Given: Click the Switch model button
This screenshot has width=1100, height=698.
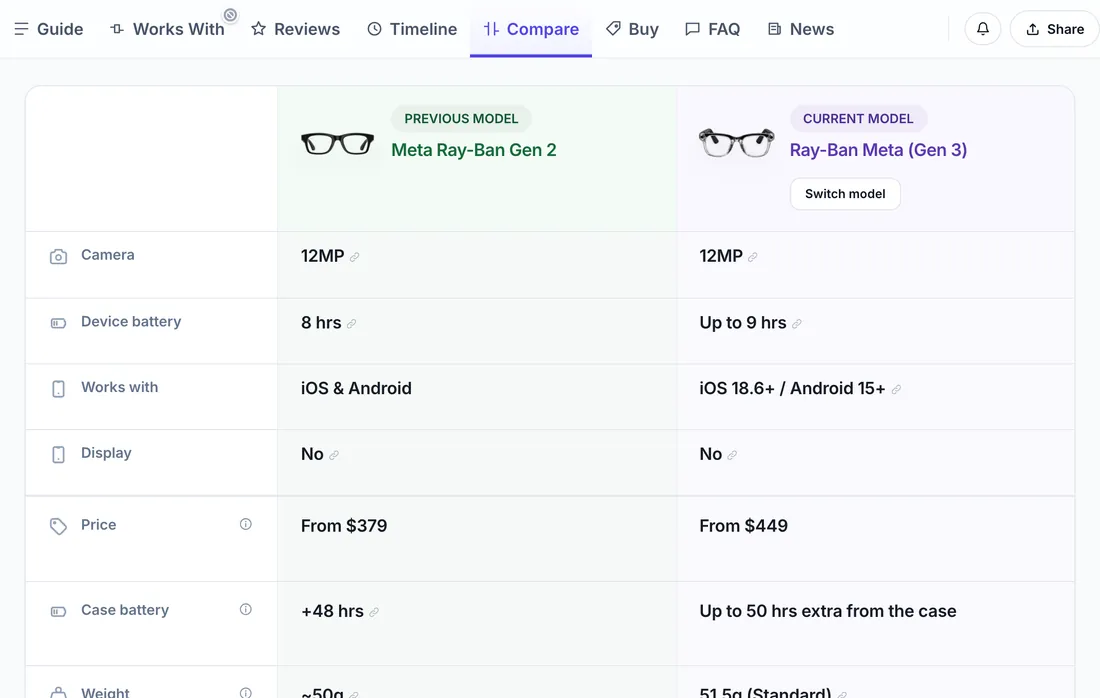Looking at the screenshot, I should (x=845, y=194).
